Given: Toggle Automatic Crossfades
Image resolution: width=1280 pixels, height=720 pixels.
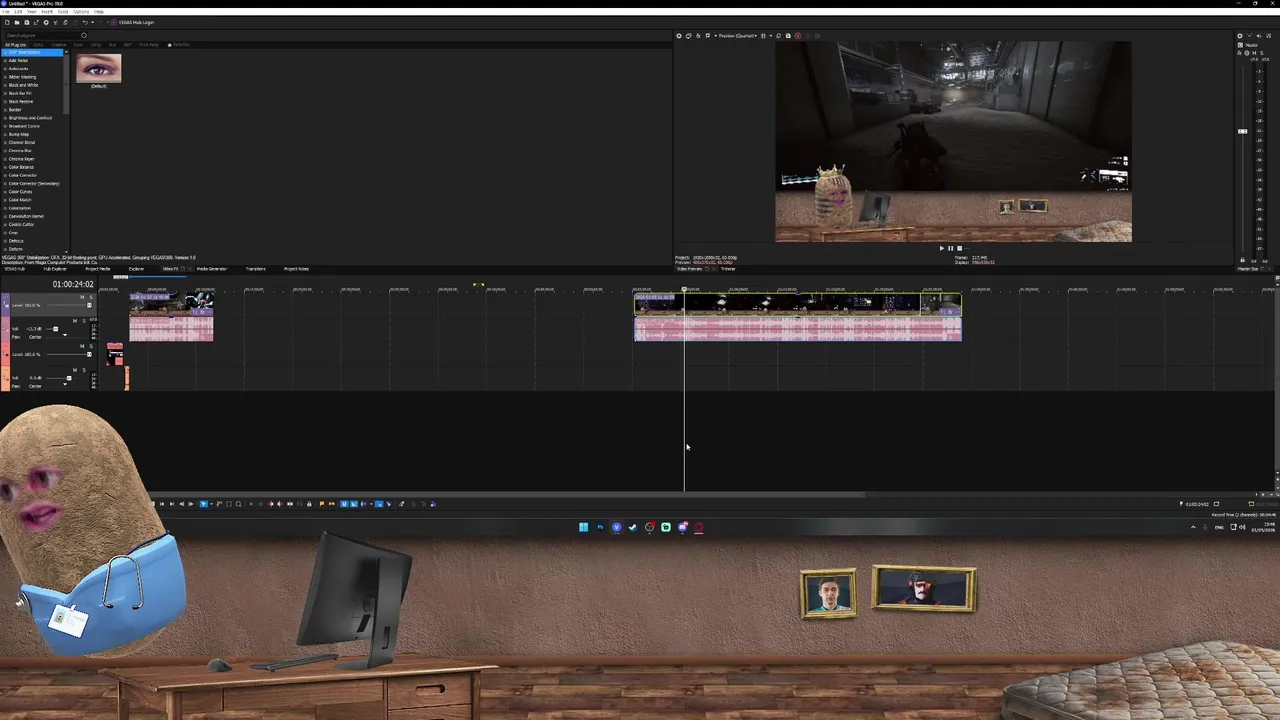Looking at the screenshot, I should click(354, 504).
